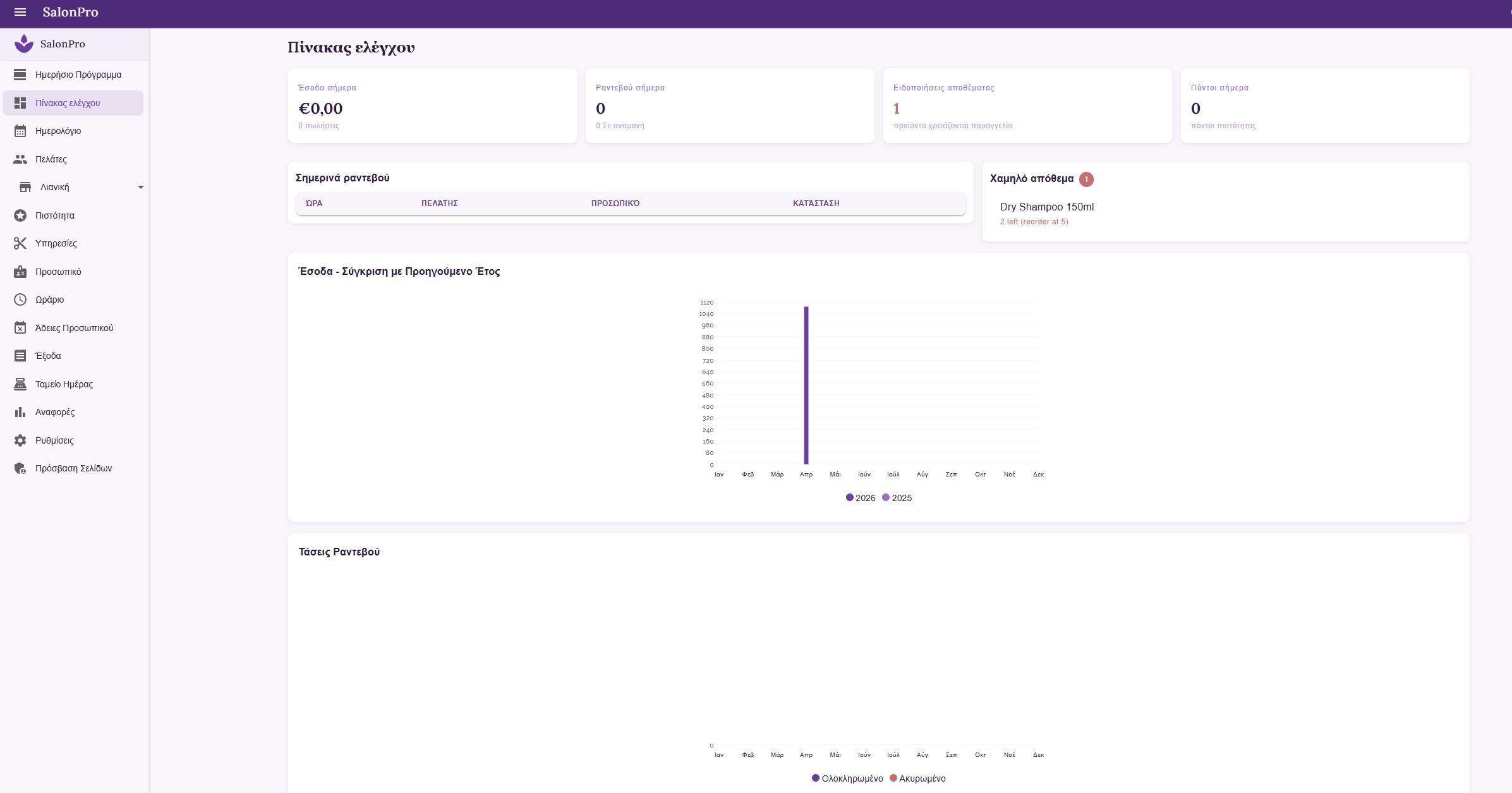
Task: Click the Χαμηλό απόθεμα heading
Action: pyautogui.click(x=1032, y=179)
